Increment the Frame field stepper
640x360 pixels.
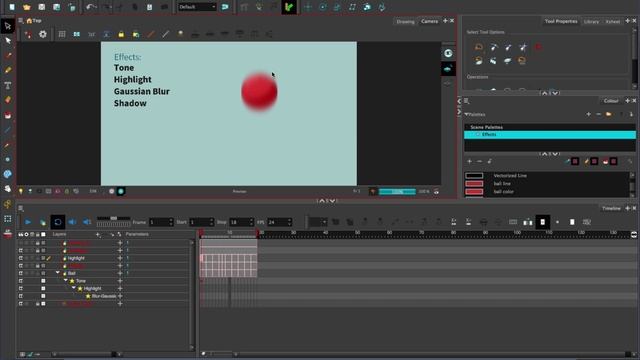(171, 220)
